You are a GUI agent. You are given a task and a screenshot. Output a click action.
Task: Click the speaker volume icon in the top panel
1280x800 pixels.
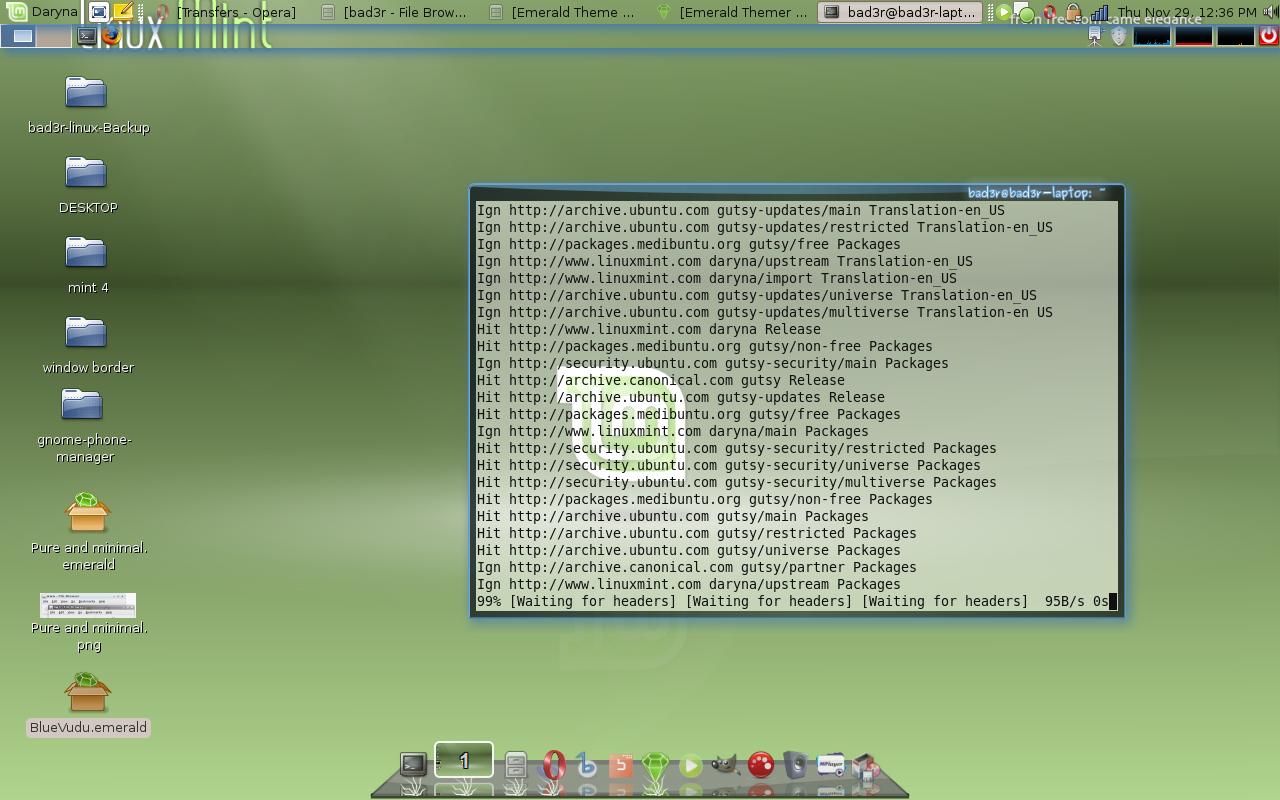[x=1270, y=11]
